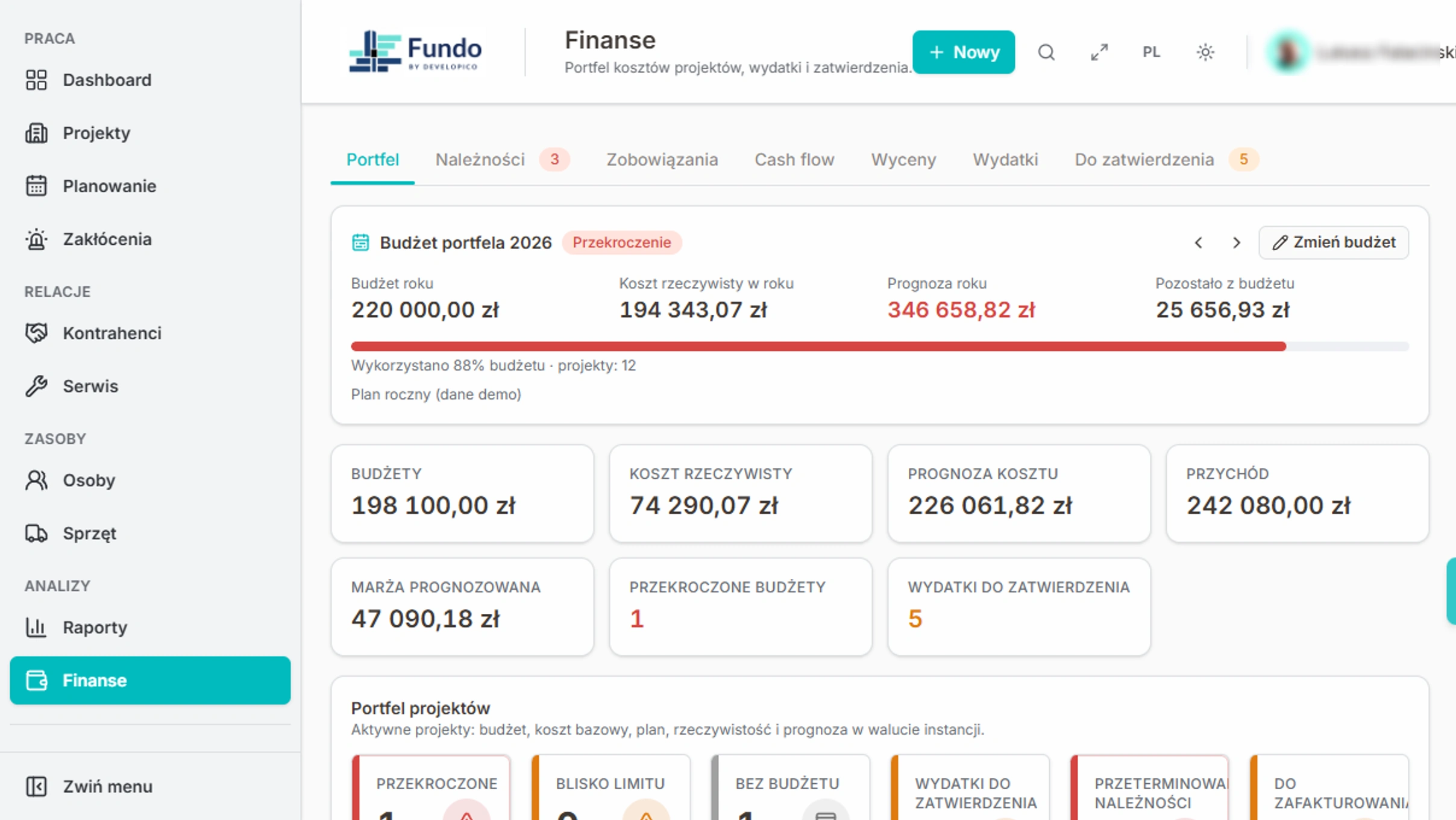Screen dimensions: 1456x820
Task: Open the Marża prognozowana card
Action: point(462,607)
